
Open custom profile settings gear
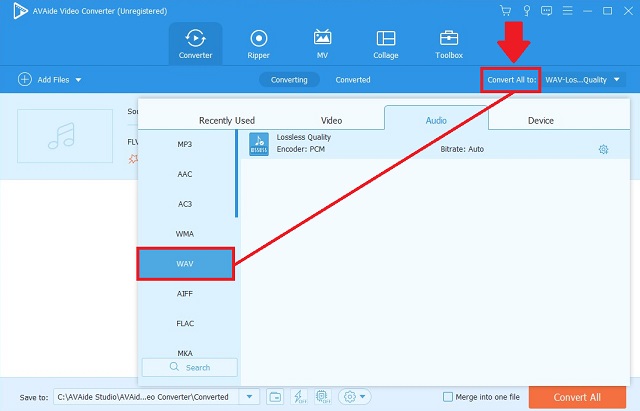coord(603,149)
